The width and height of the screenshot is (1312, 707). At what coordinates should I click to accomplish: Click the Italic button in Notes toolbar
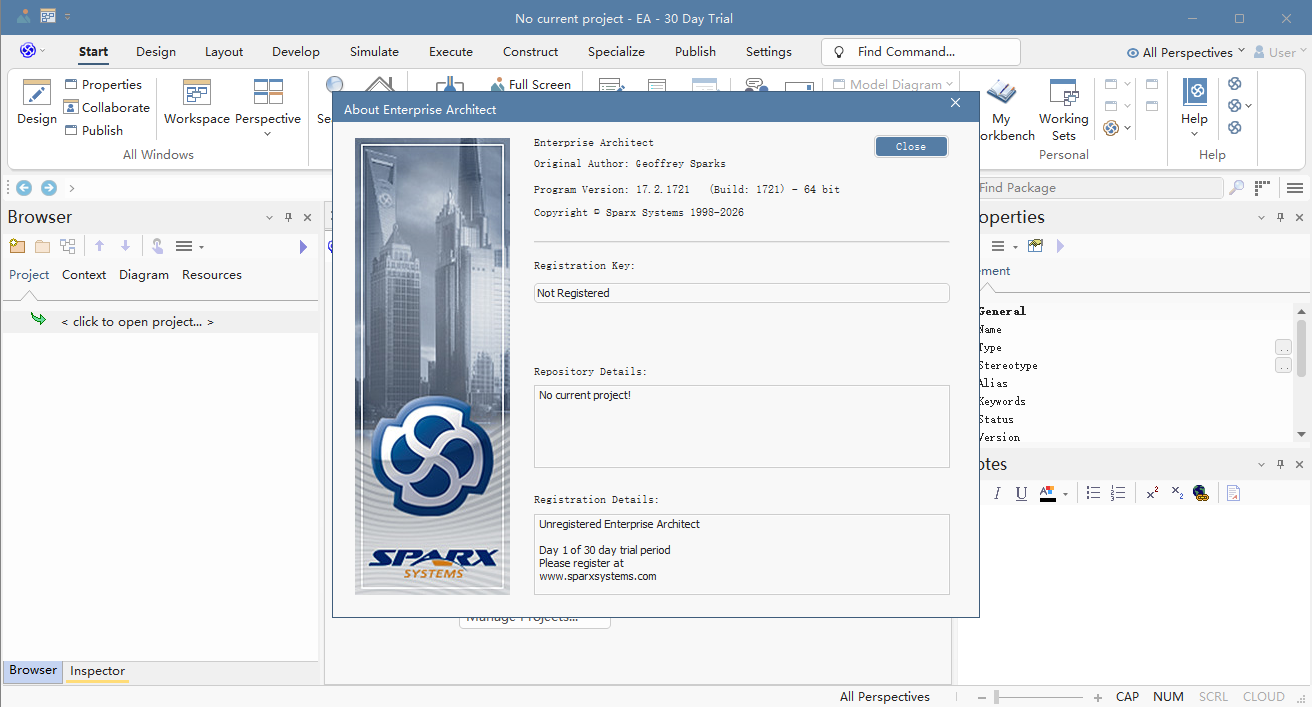point(997,493)
